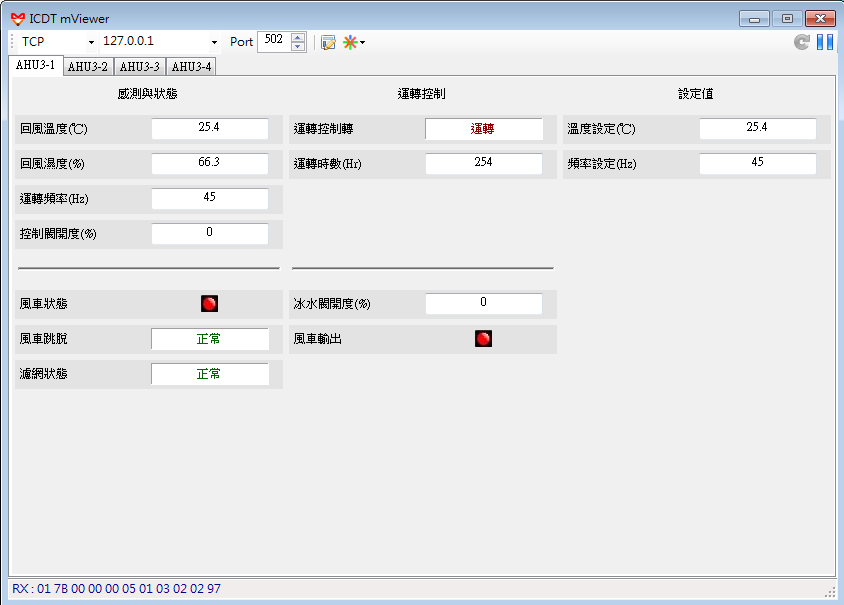Click the resize grip in status bar corner
The height and width of the screenshot is (605, 844).
[829, 590]
